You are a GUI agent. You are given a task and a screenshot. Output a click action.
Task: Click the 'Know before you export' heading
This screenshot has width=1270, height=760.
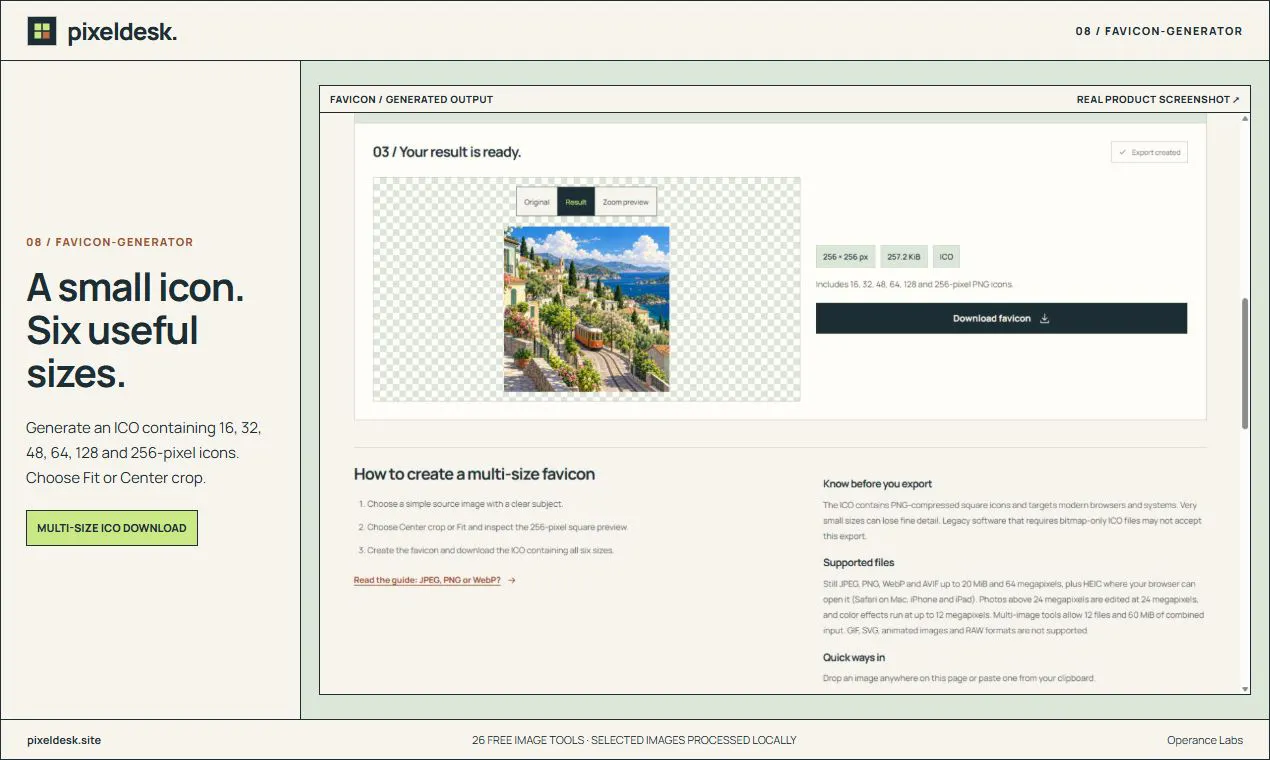tap(878, 484)
